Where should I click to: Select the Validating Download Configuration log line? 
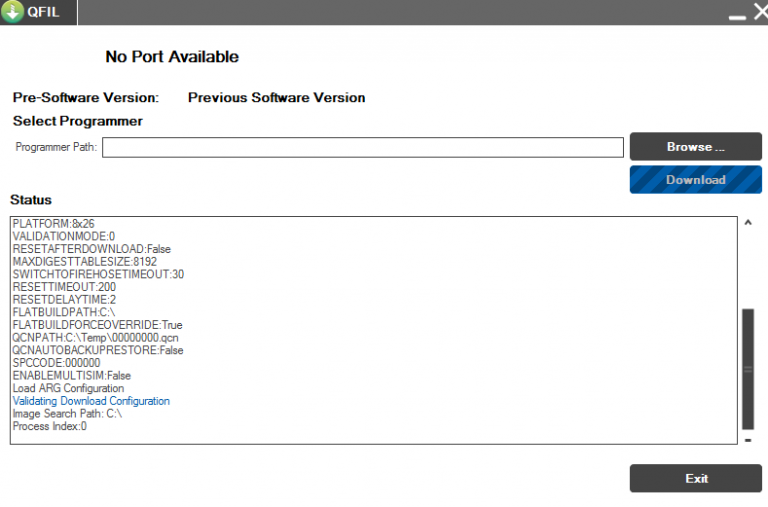pyautogui.click(x=91, y=401)
